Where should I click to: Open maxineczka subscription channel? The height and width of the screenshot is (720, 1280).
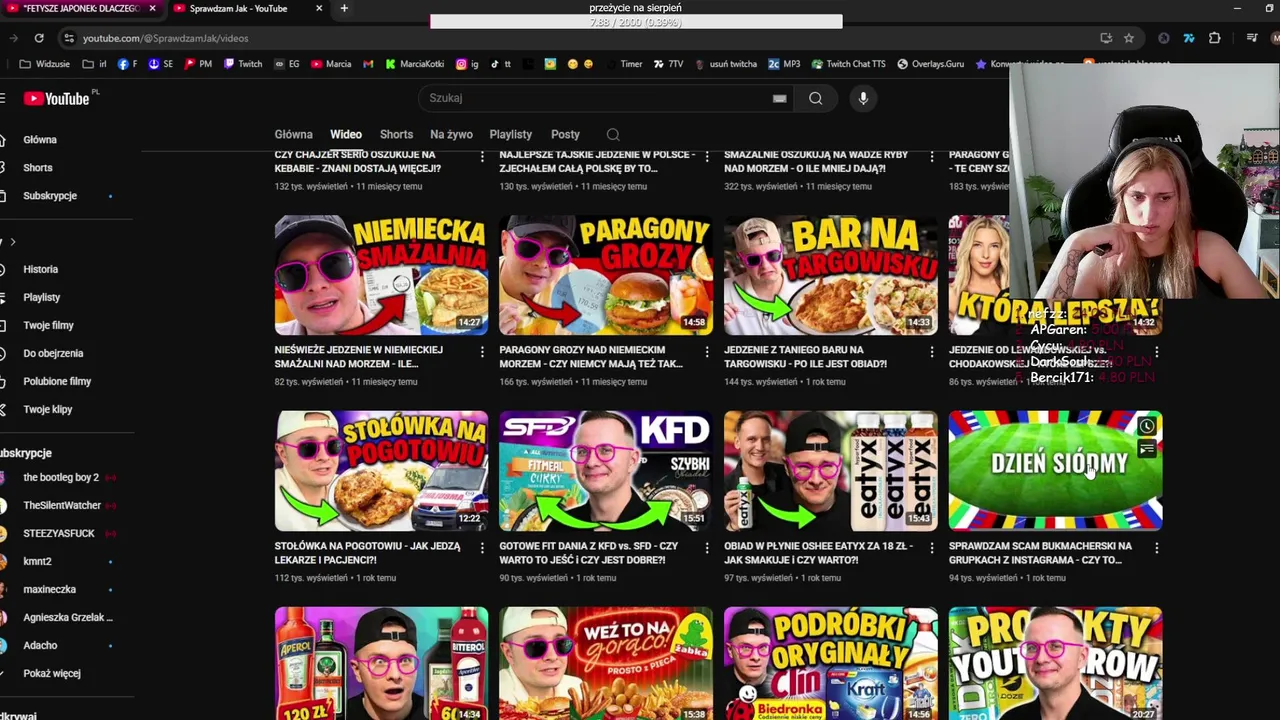point(49,589)
